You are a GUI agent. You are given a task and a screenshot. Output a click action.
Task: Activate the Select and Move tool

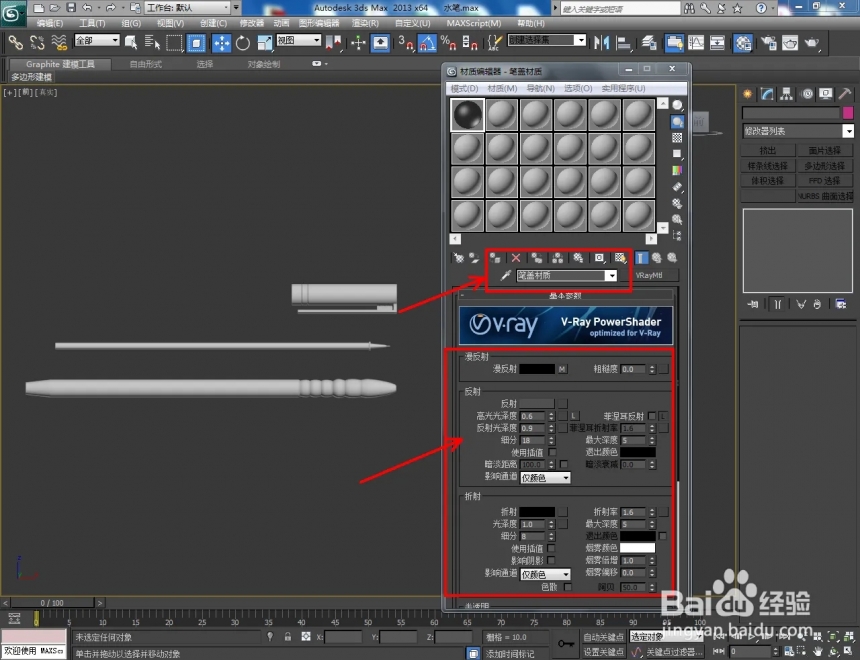click(x=221, y=43)
